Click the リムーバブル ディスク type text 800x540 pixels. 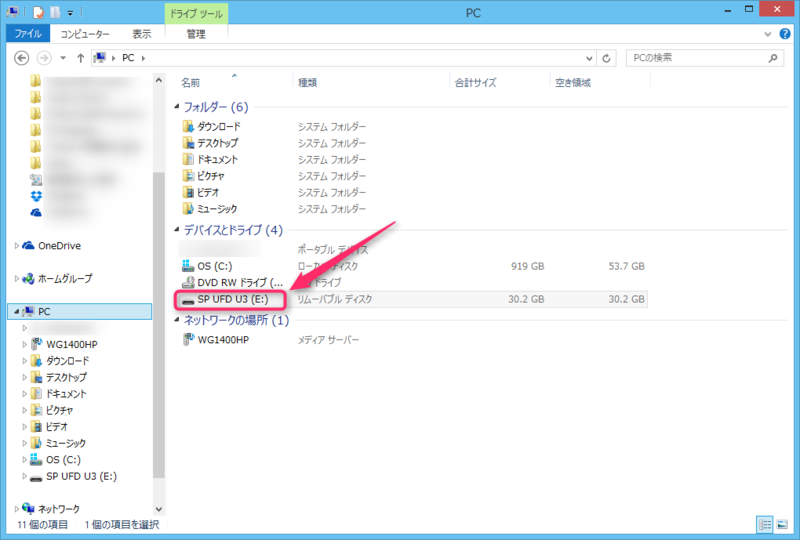(335, 299)
